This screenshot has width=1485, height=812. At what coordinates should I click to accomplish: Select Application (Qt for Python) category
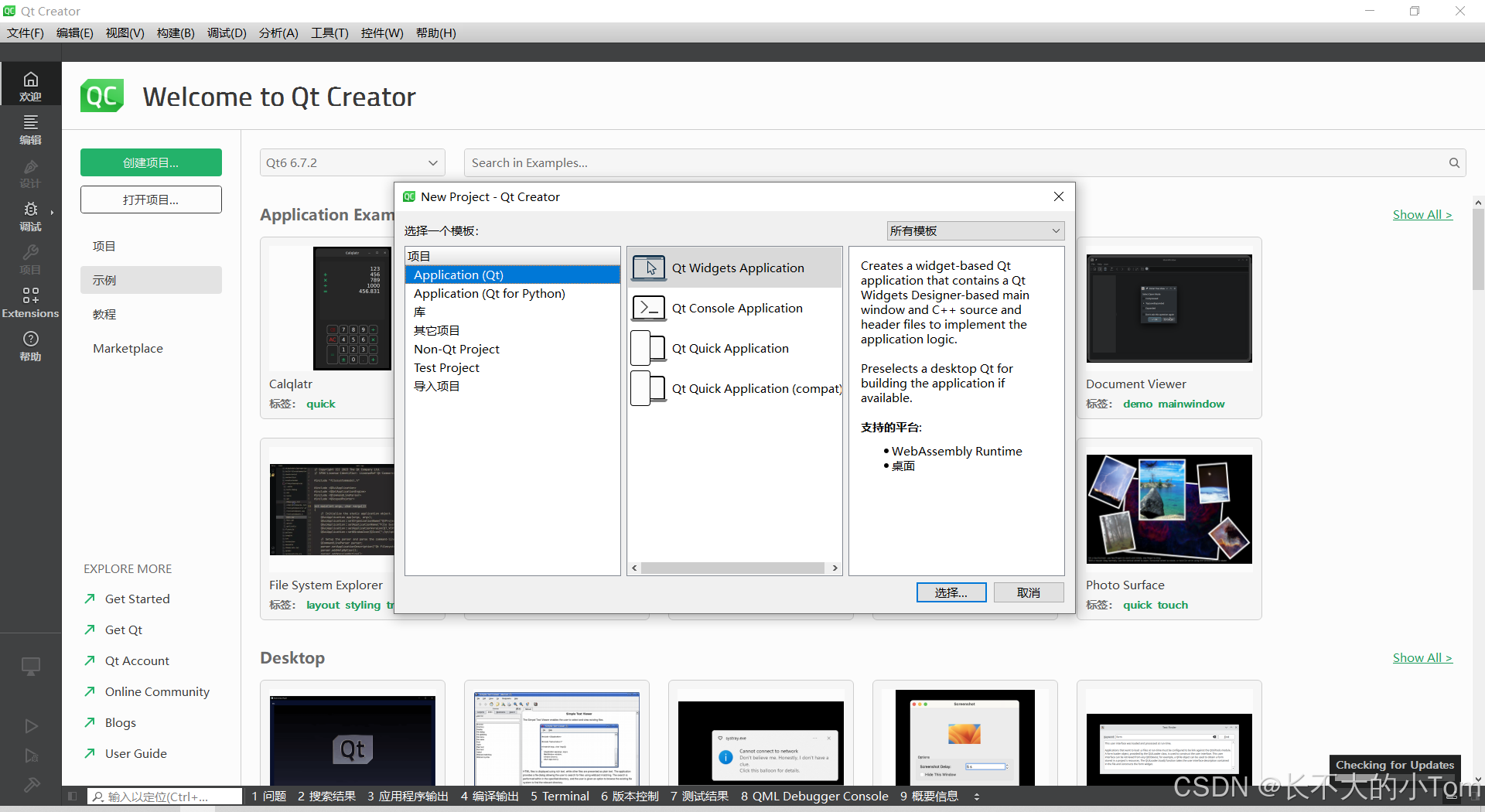point(513,293)
